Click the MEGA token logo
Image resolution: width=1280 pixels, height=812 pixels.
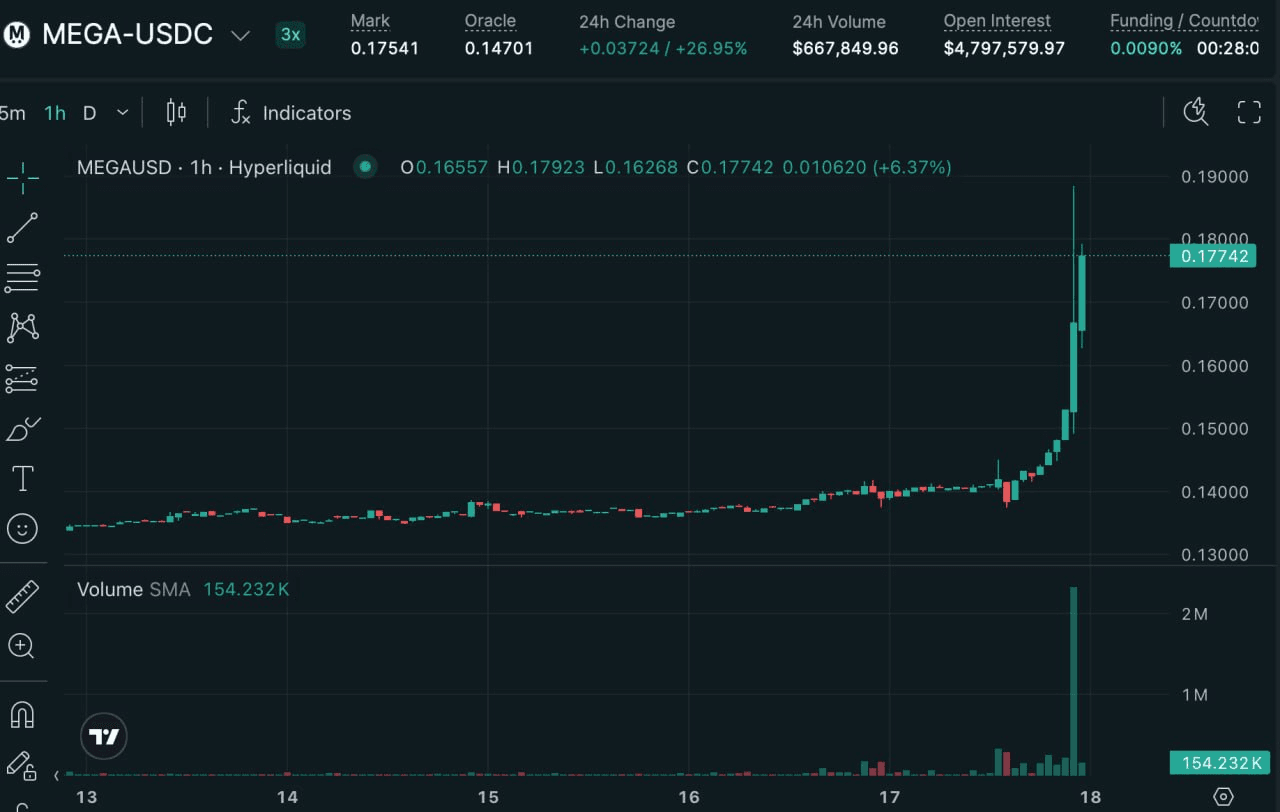pyautogui.click(x=16, y=35)
